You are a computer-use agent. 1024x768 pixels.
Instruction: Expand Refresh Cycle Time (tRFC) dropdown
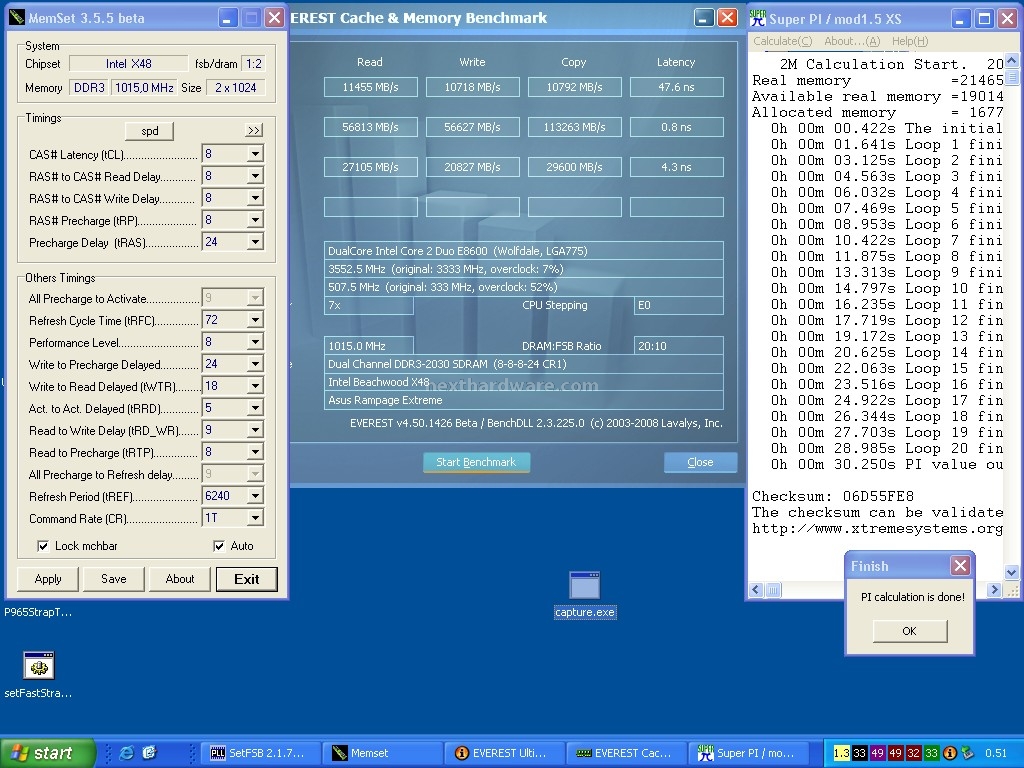(x=255, y=320)
